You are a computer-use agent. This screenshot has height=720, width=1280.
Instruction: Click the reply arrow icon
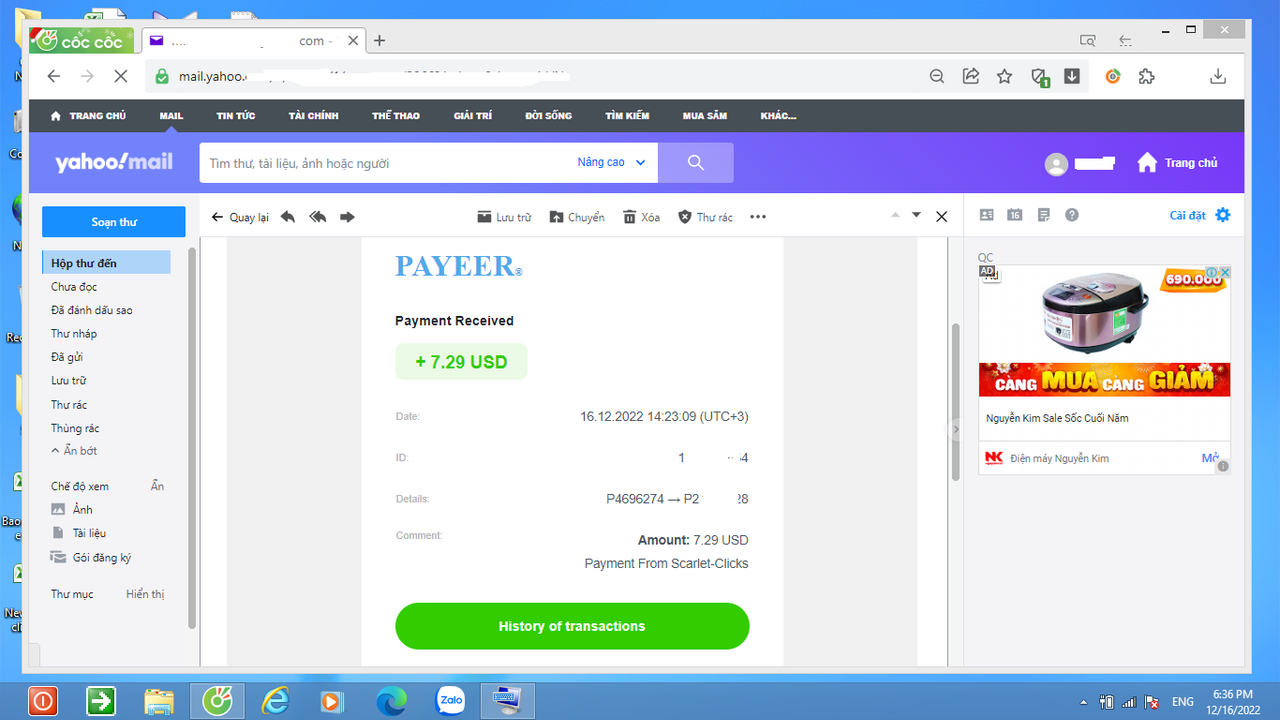point(288,217)
